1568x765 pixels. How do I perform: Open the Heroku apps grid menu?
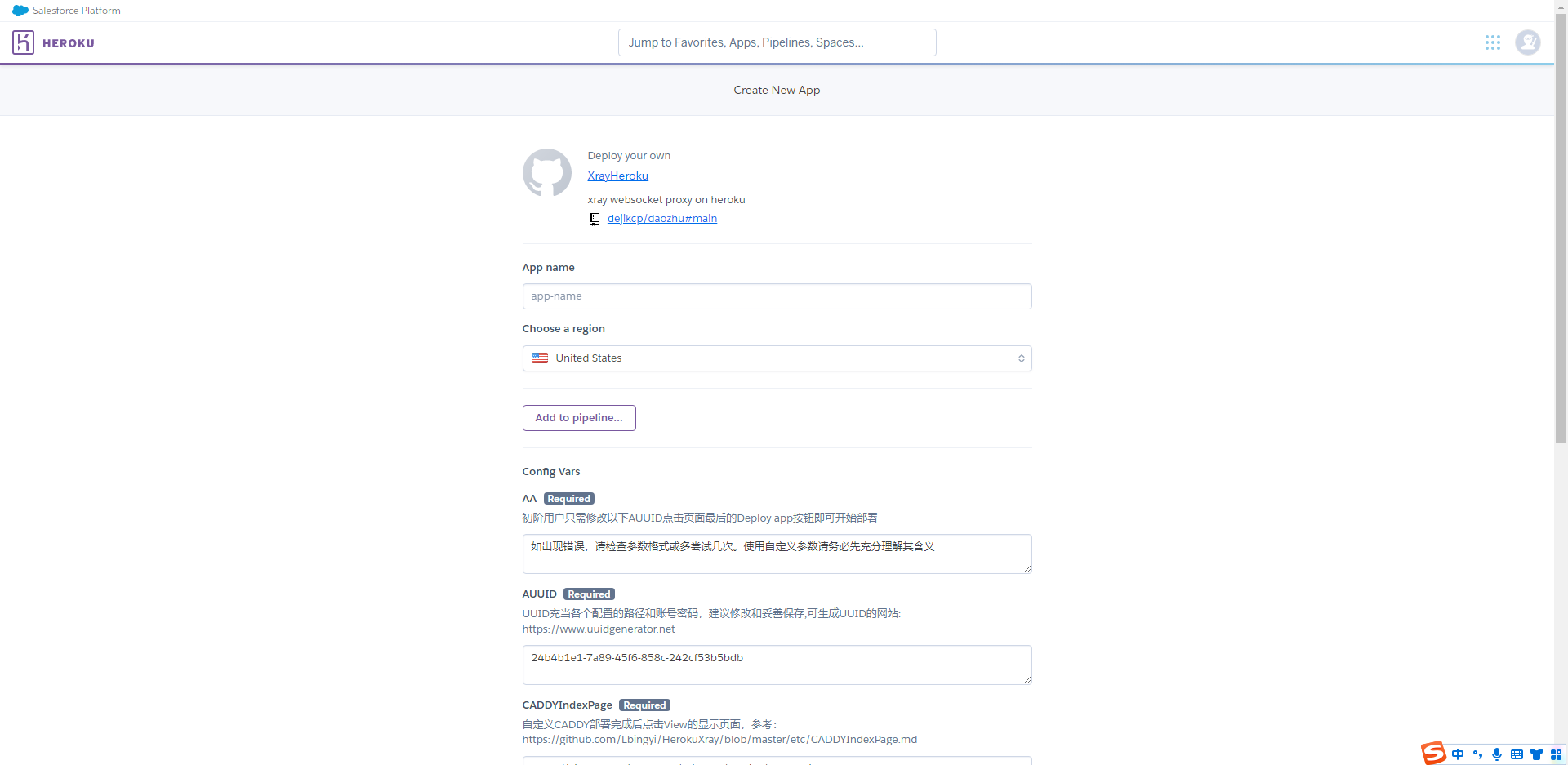(1492, 42)
